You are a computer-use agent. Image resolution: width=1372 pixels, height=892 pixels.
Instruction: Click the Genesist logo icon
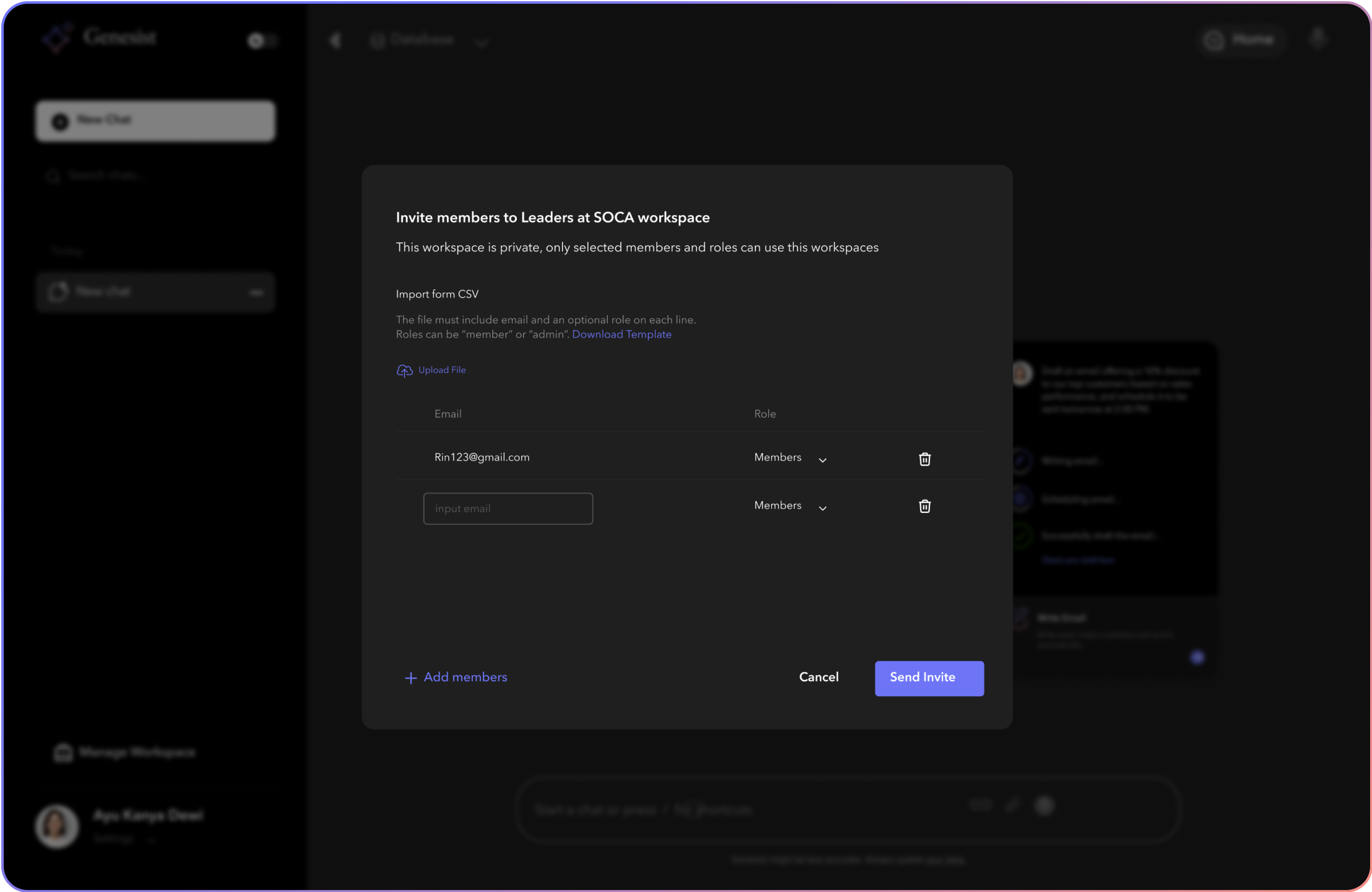tap(58, 38)
